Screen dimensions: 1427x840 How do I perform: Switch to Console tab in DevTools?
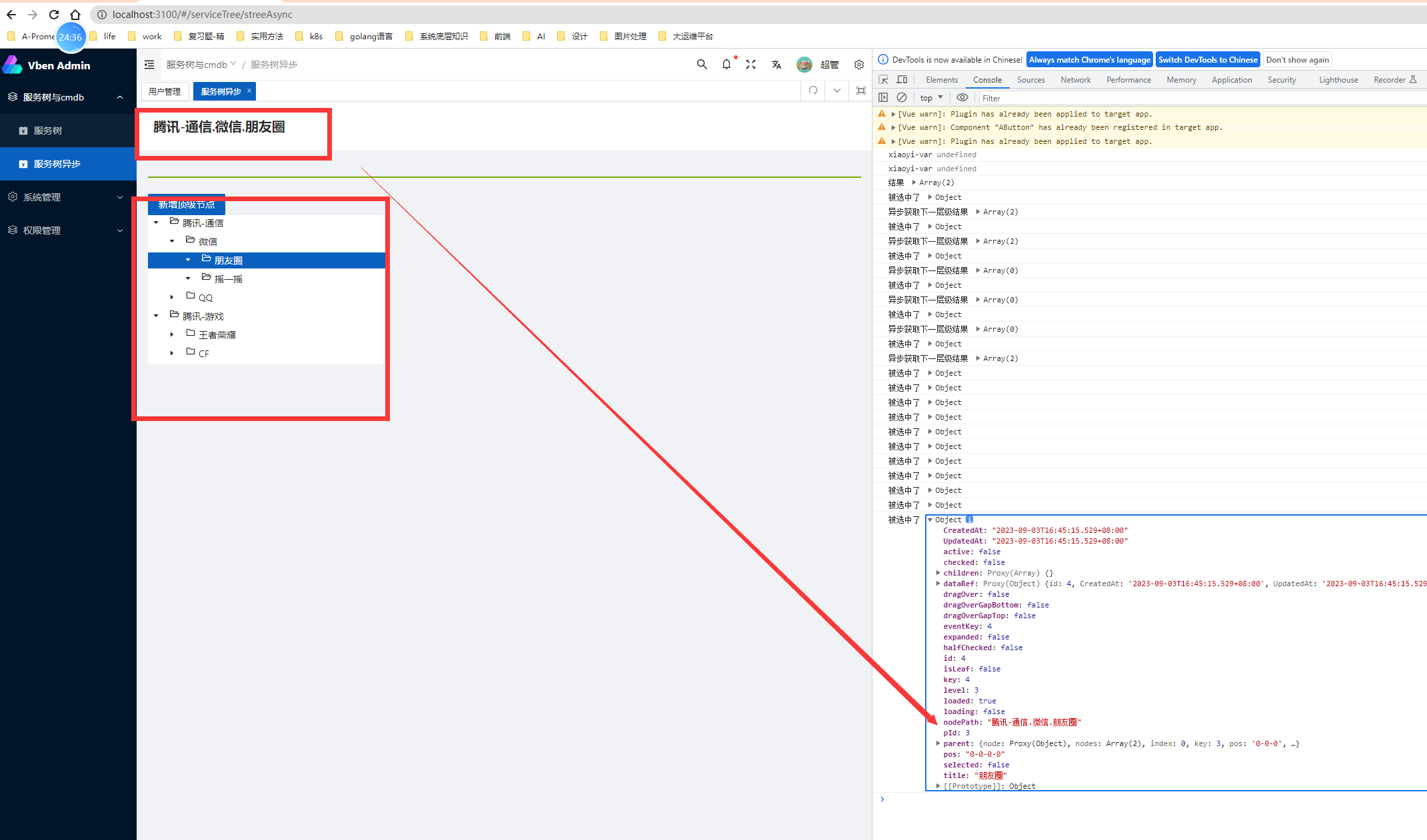tap(987, 79)
